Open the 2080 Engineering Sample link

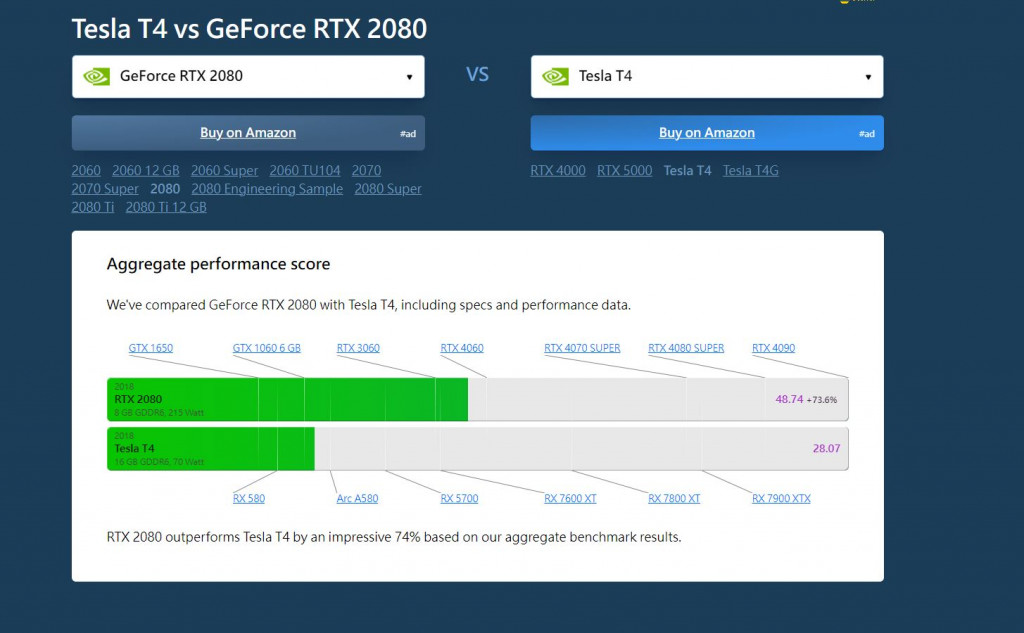pos(267,189)
